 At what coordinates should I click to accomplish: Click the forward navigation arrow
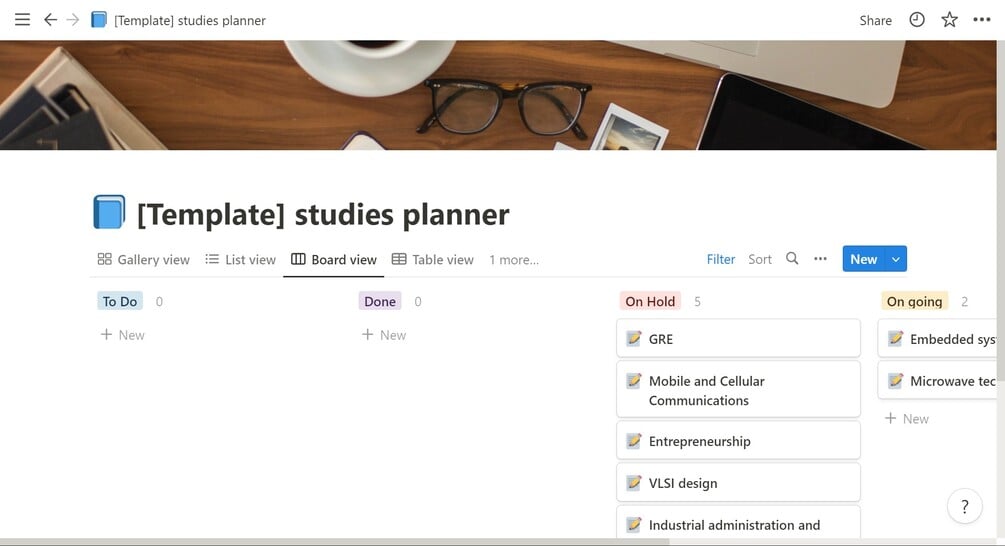coord(73,20)
